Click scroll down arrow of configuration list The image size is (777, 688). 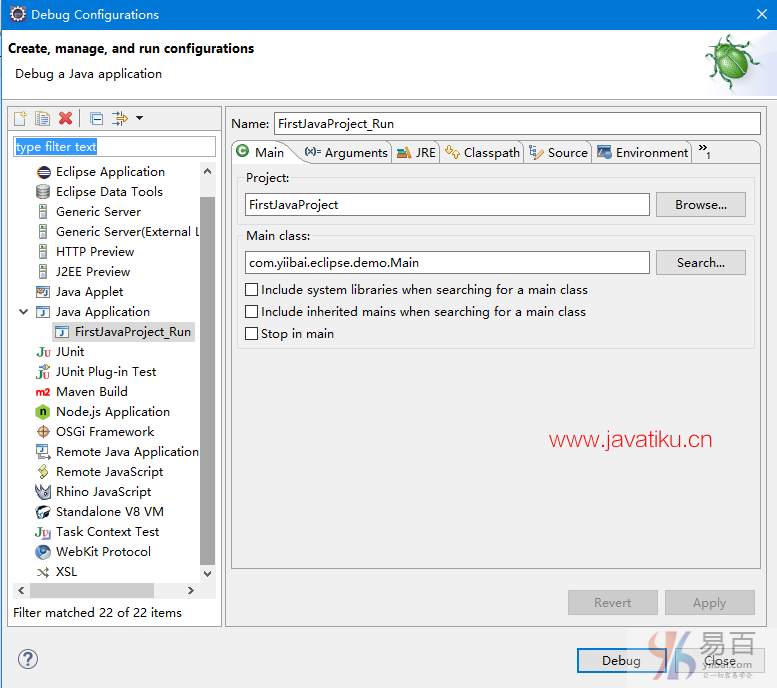coord(208,573)
